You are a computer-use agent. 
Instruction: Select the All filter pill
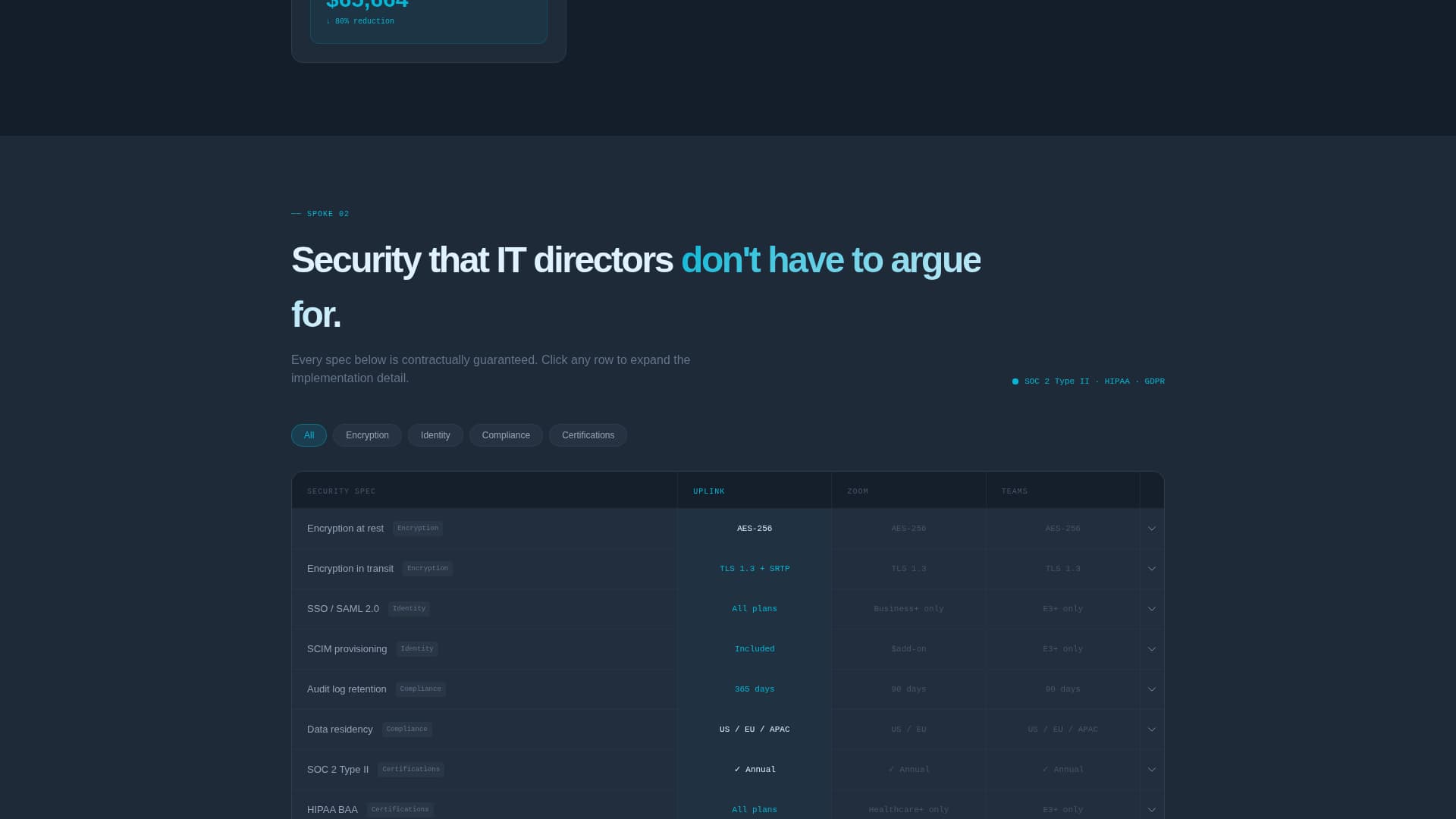pos(309,435)
